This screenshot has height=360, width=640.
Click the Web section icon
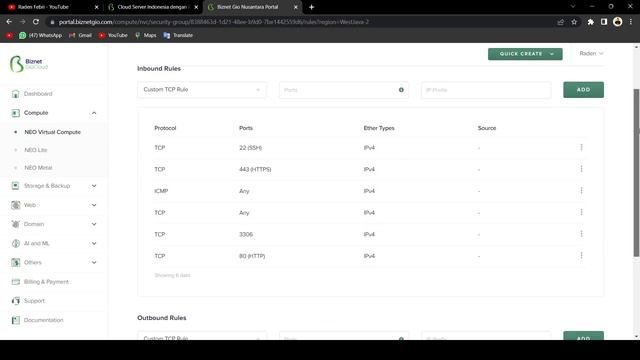(x=16, y=205)
